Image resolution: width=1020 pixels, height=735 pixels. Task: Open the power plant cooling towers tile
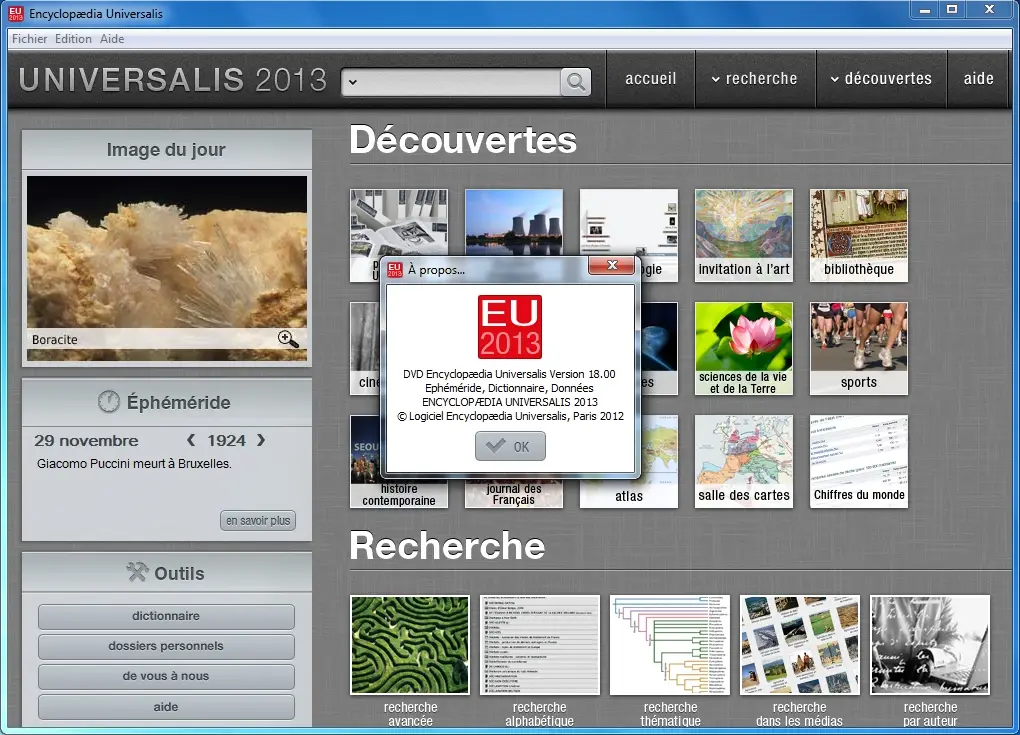pos(514,221)
